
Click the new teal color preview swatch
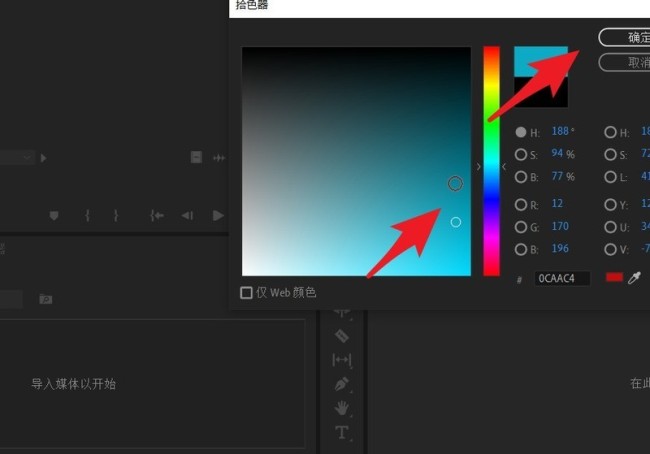(541, 61)
